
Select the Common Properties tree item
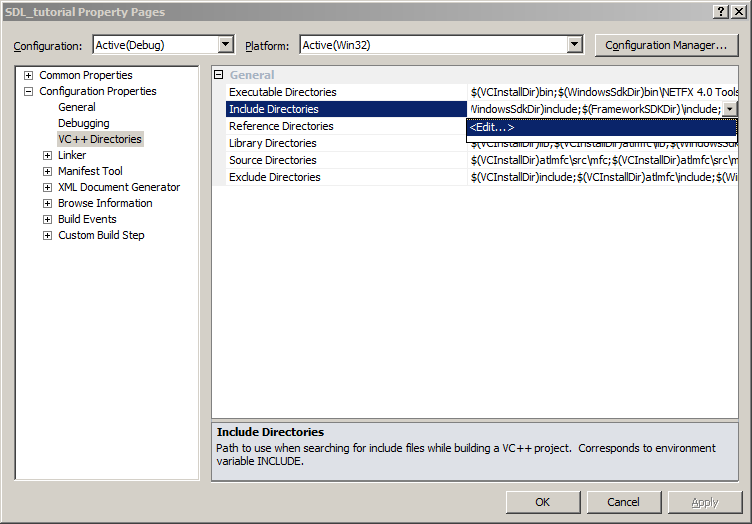click(86, 75)
